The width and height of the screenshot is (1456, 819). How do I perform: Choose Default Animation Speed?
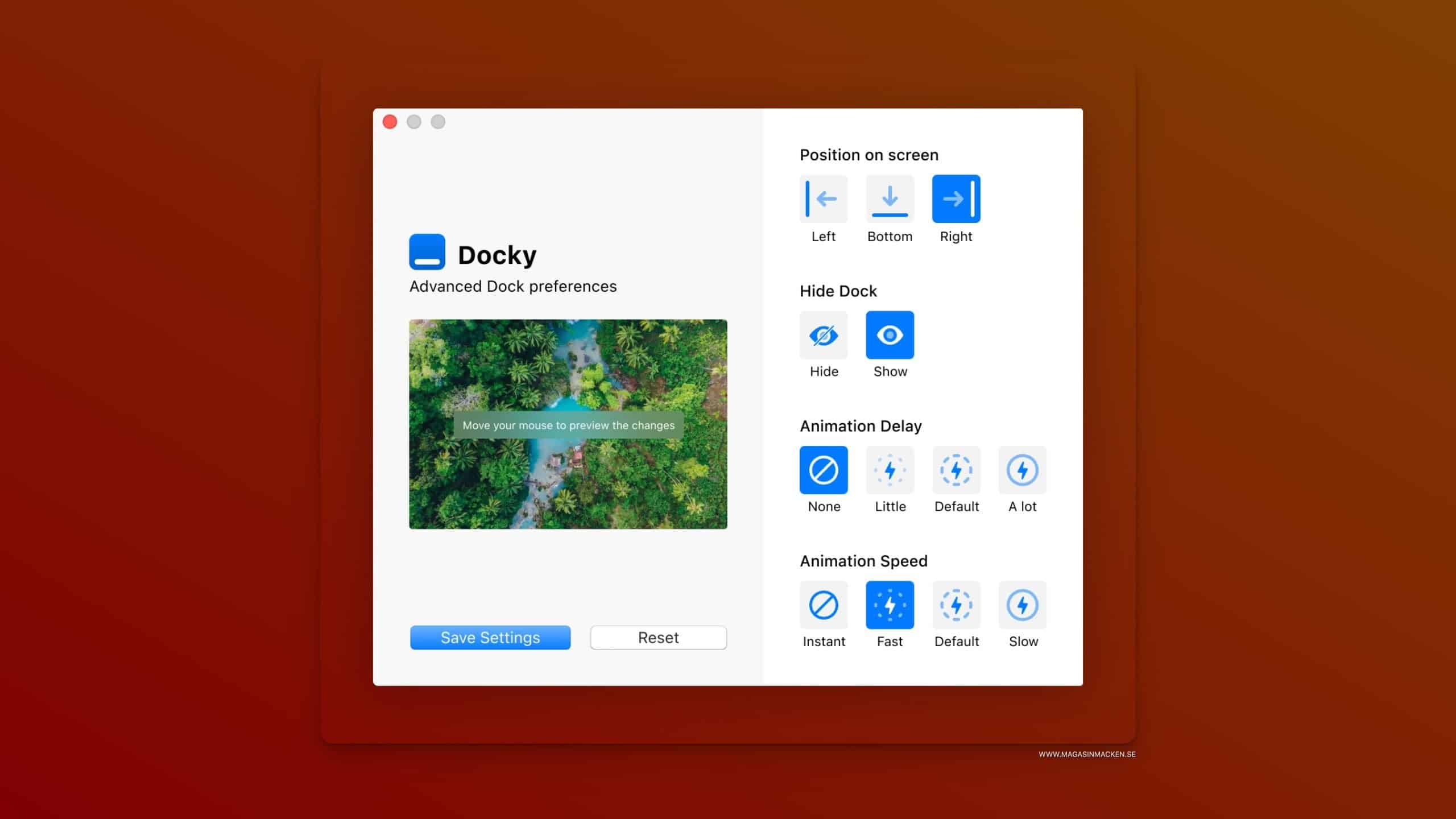[x=956, y=605]
